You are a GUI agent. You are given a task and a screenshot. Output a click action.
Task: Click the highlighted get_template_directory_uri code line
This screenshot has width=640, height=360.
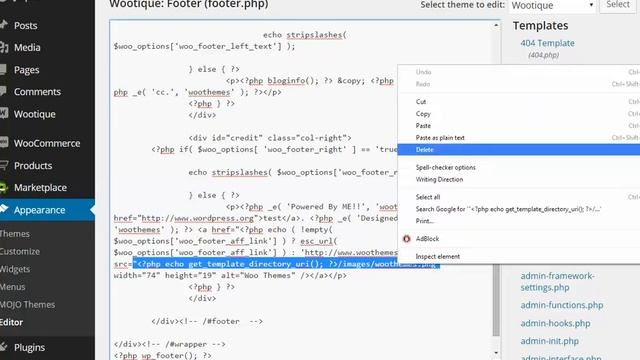[286, 264]
